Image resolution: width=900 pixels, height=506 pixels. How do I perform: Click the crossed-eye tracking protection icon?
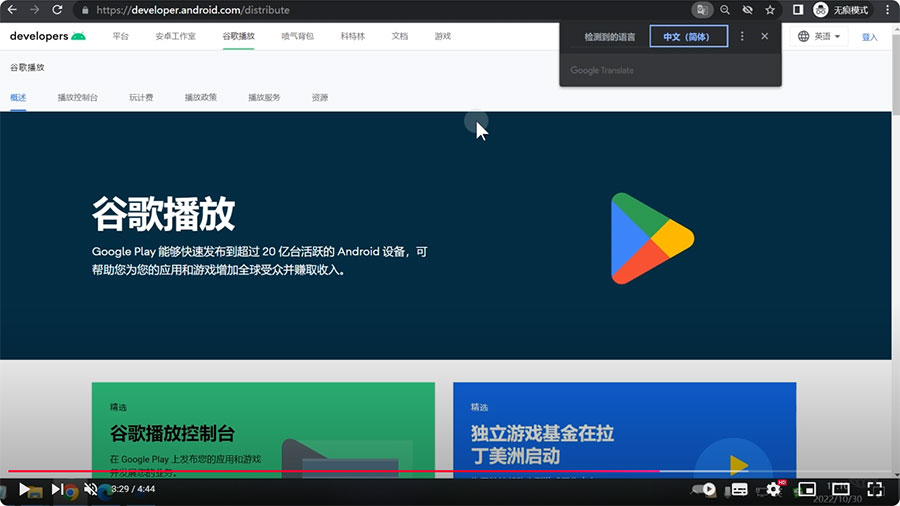747,10
